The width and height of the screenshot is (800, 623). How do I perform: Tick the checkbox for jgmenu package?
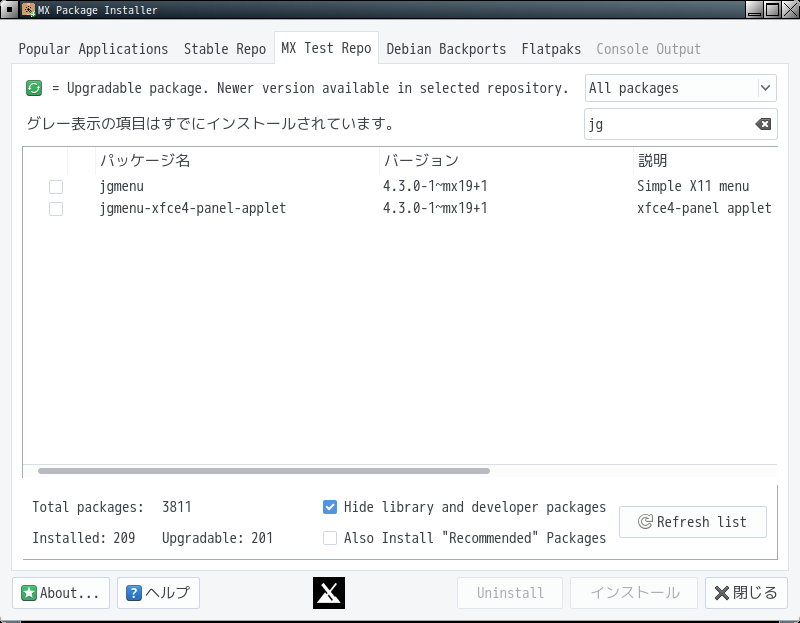tap(56, 187)
